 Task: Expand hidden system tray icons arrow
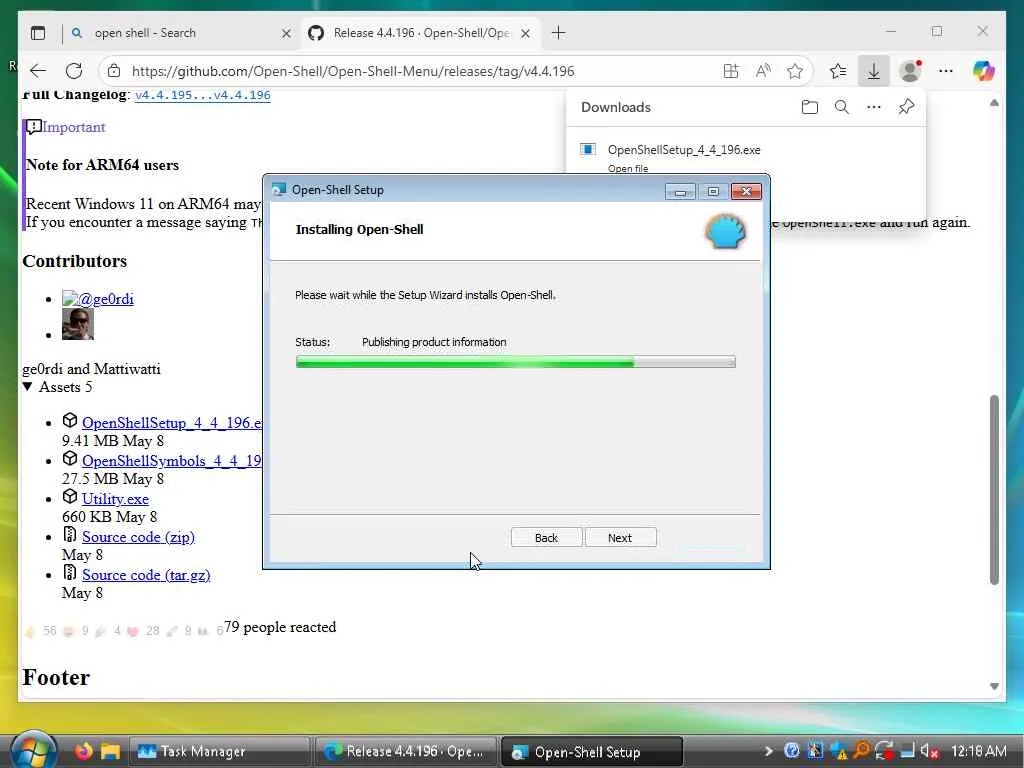pos(768,751)
